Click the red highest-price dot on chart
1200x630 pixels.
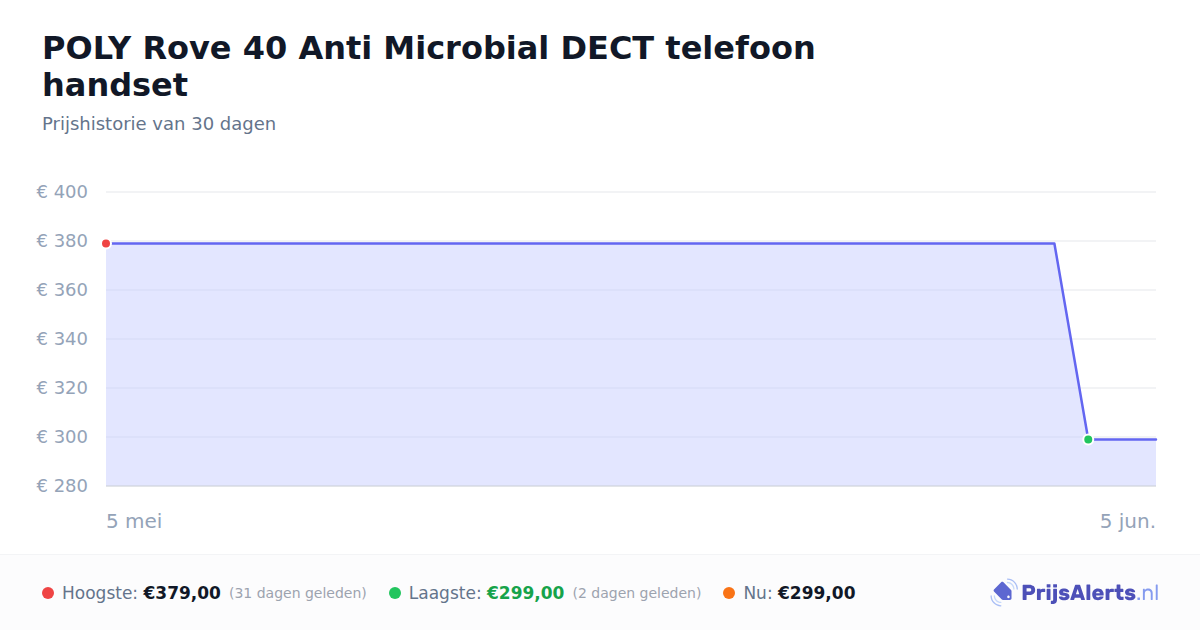(106, 243)
